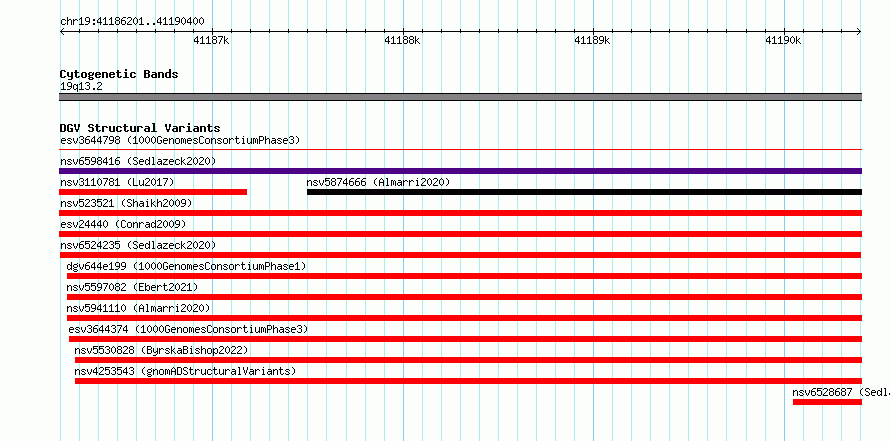Click the red nsv523521 variant bar

click(460, 213)
